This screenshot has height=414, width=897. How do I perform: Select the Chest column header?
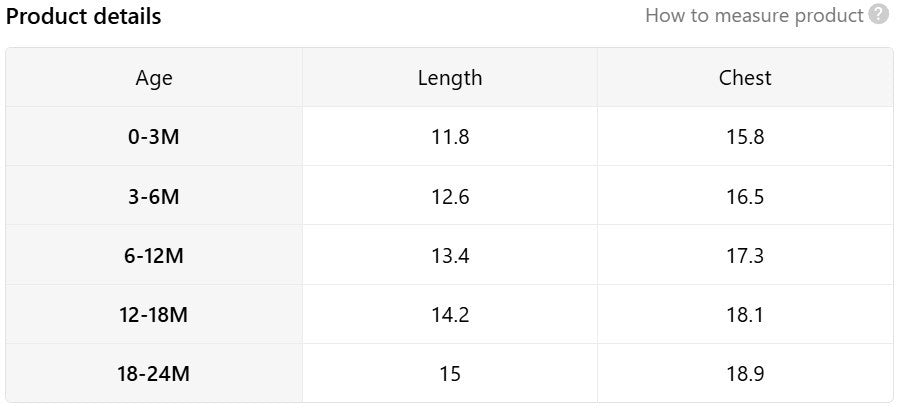pos(745,78)
